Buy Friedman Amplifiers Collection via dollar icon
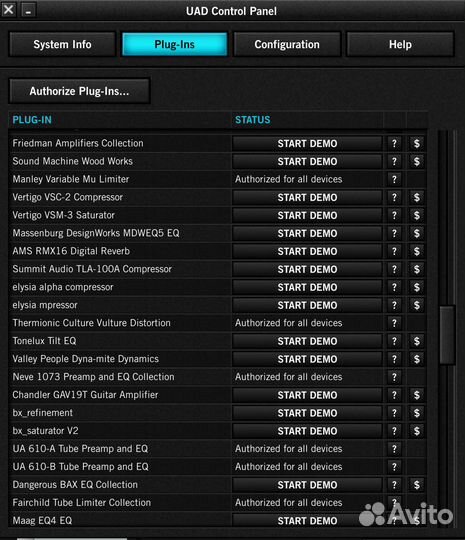The width and height of the screenshot is (465, 540). (417, 143)
